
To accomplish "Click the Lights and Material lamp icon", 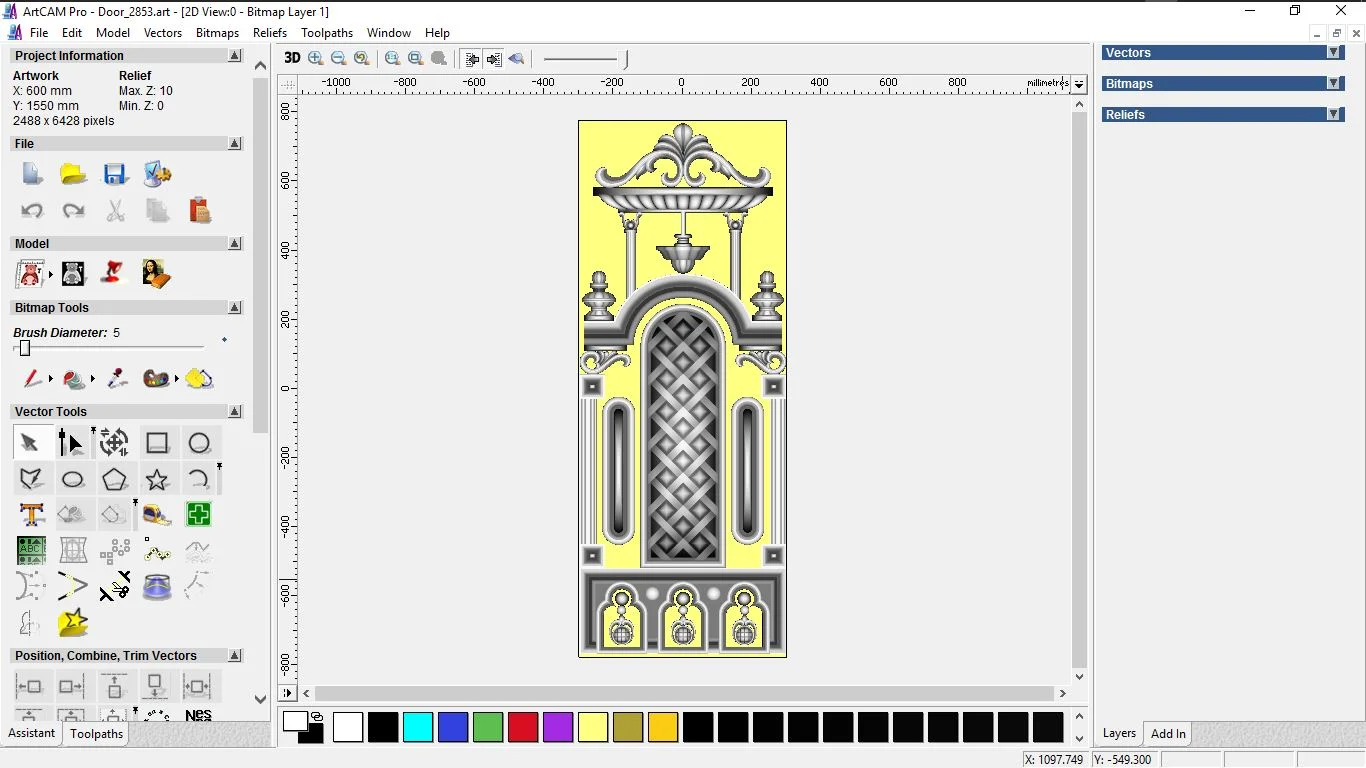I will pyautogui.click(x=114, y=273).
